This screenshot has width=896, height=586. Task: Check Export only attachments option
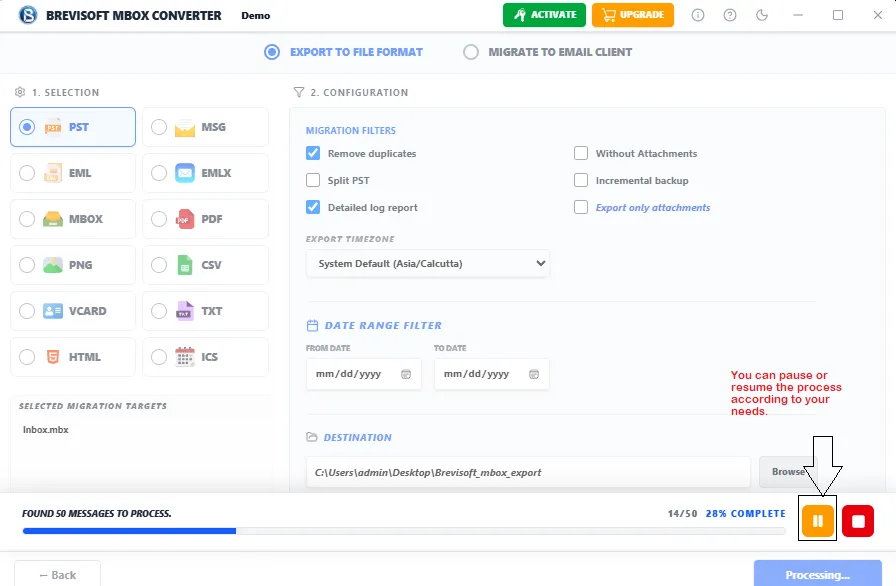pos(581,207)
